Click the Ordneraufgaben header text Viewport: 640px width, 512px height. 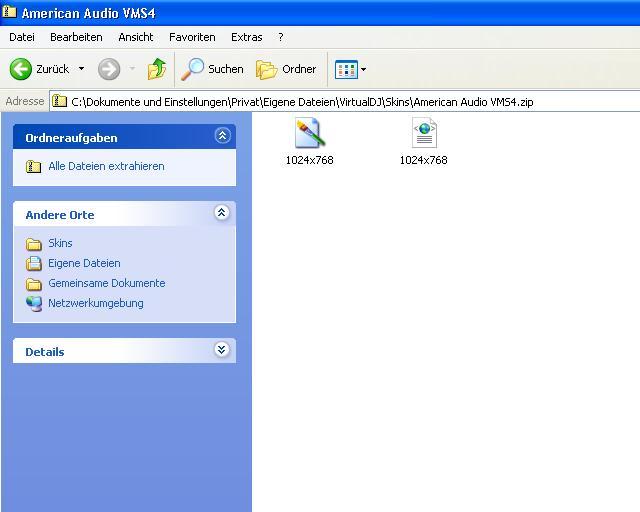[x=71, y=138]
